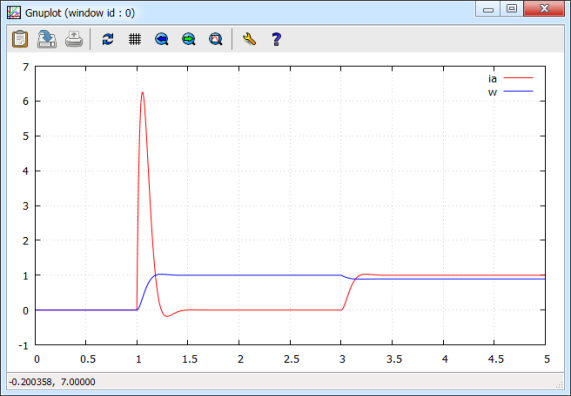Toggle w curve via legend entry
The width and height of the screenshot is (571, 396).
point(492,92)
